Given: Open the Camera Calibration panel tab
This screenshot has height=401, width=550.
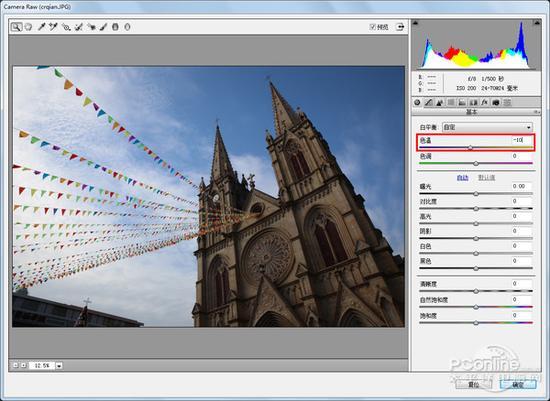Looking at the screenshot, I should click(496, 102).
